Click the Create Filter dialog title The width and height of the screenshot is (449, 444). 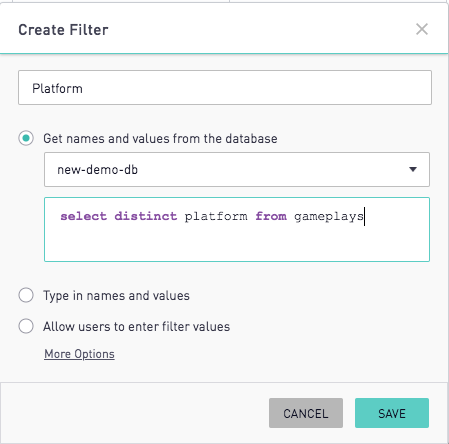click(63, 30)
